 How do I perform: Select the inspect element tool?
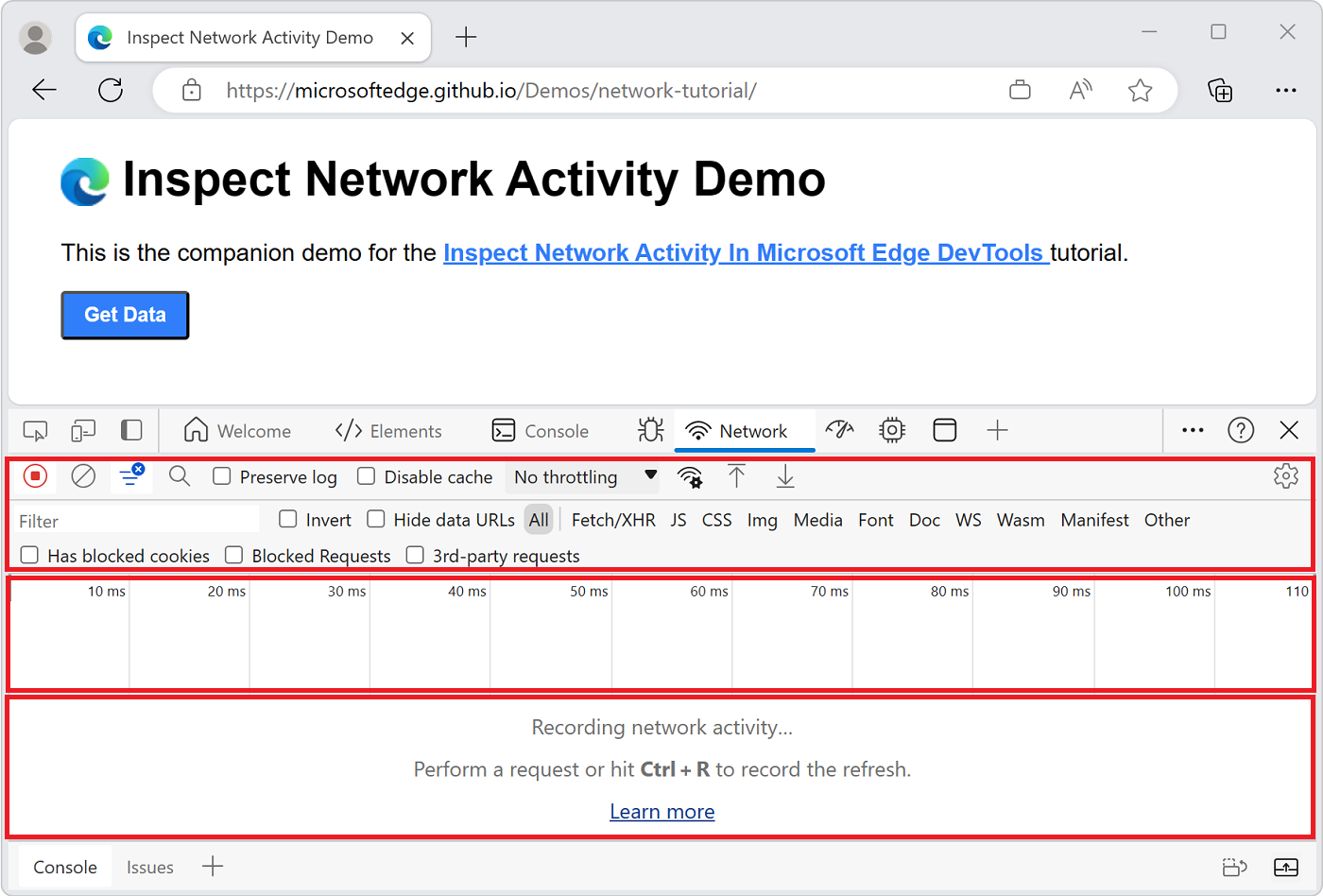coord(35,430)
